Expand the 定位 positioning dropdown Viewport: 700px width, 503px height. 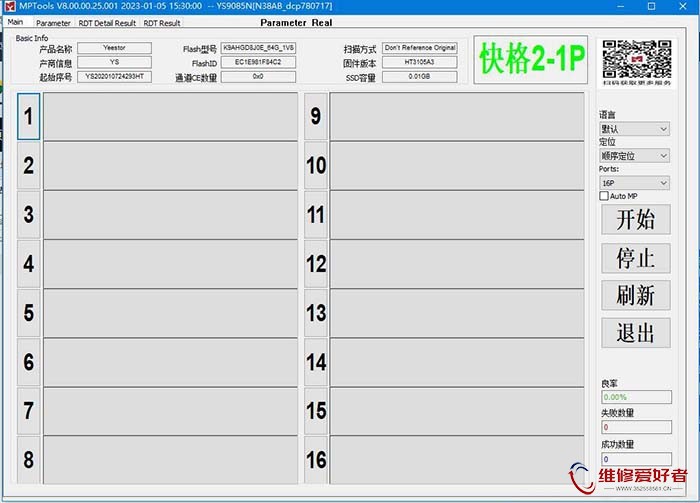[x=634, y=156]
